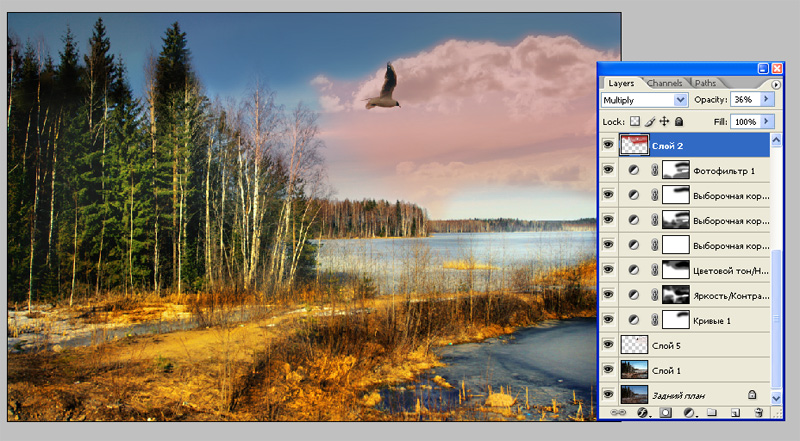Select the layer named Задний план
The width and height of the screenshot is (800, 441).
[x=679, y=396]
